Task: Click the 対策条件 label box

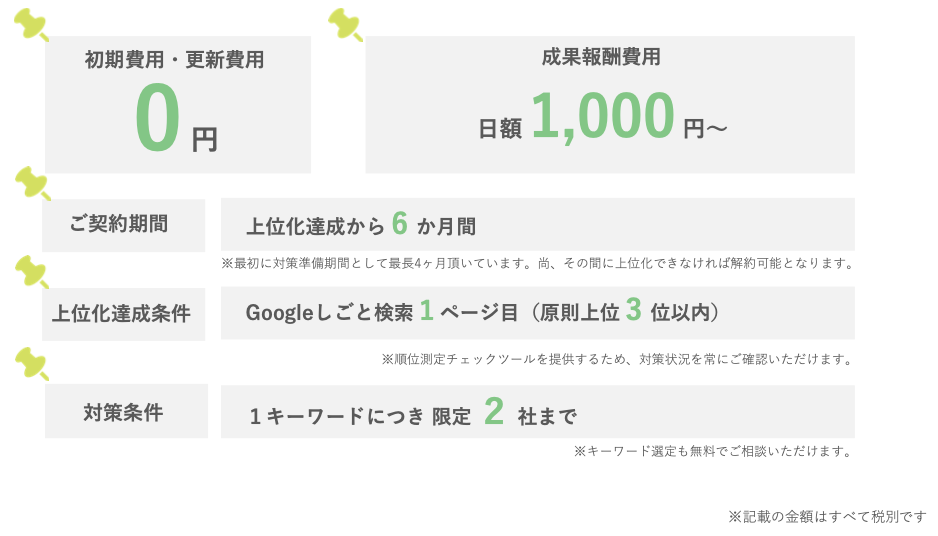Action: click(126, 411)
